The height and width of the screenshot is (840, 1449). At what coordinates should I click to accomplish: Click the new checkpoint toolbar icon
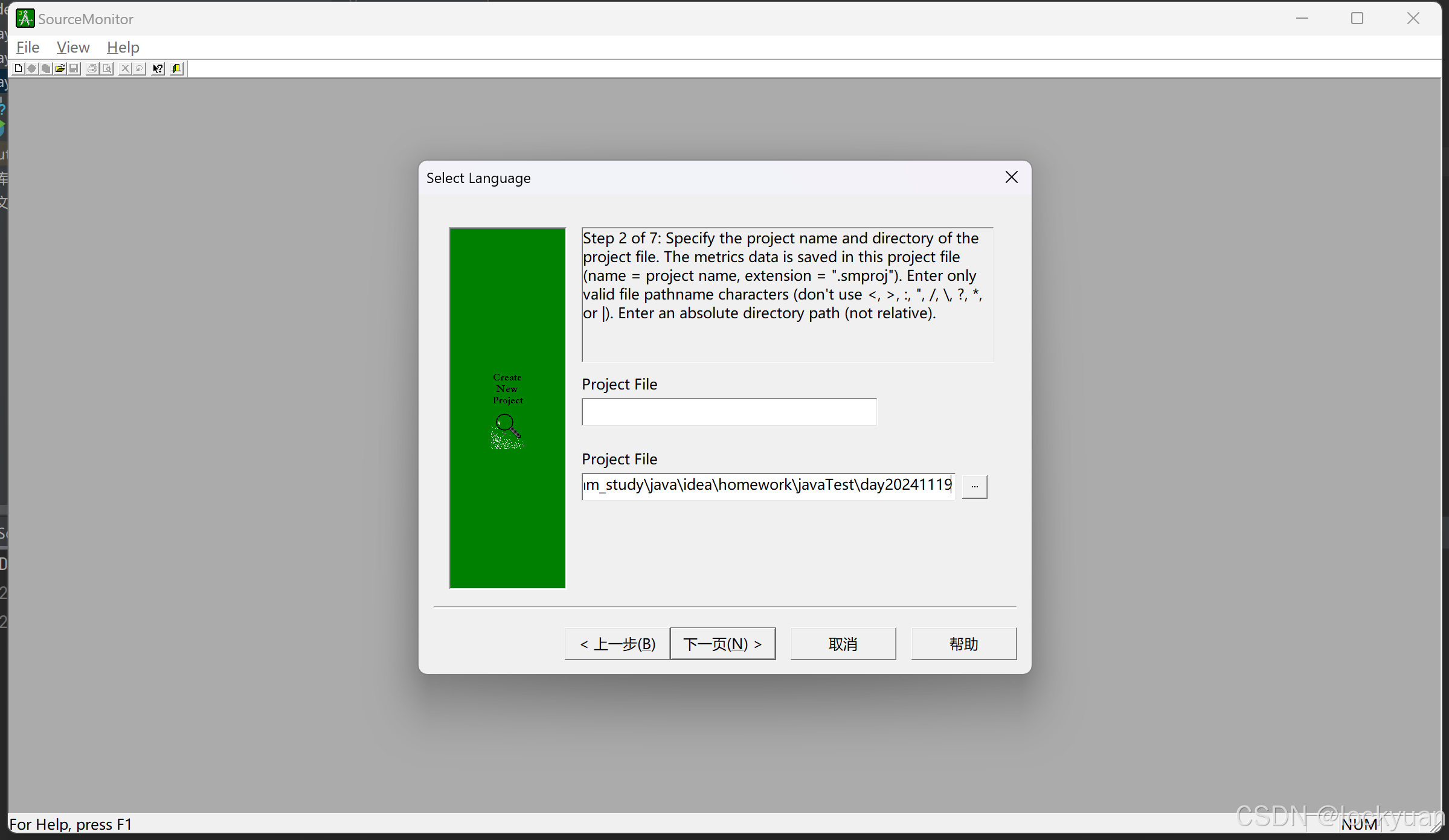coord(32,68)
